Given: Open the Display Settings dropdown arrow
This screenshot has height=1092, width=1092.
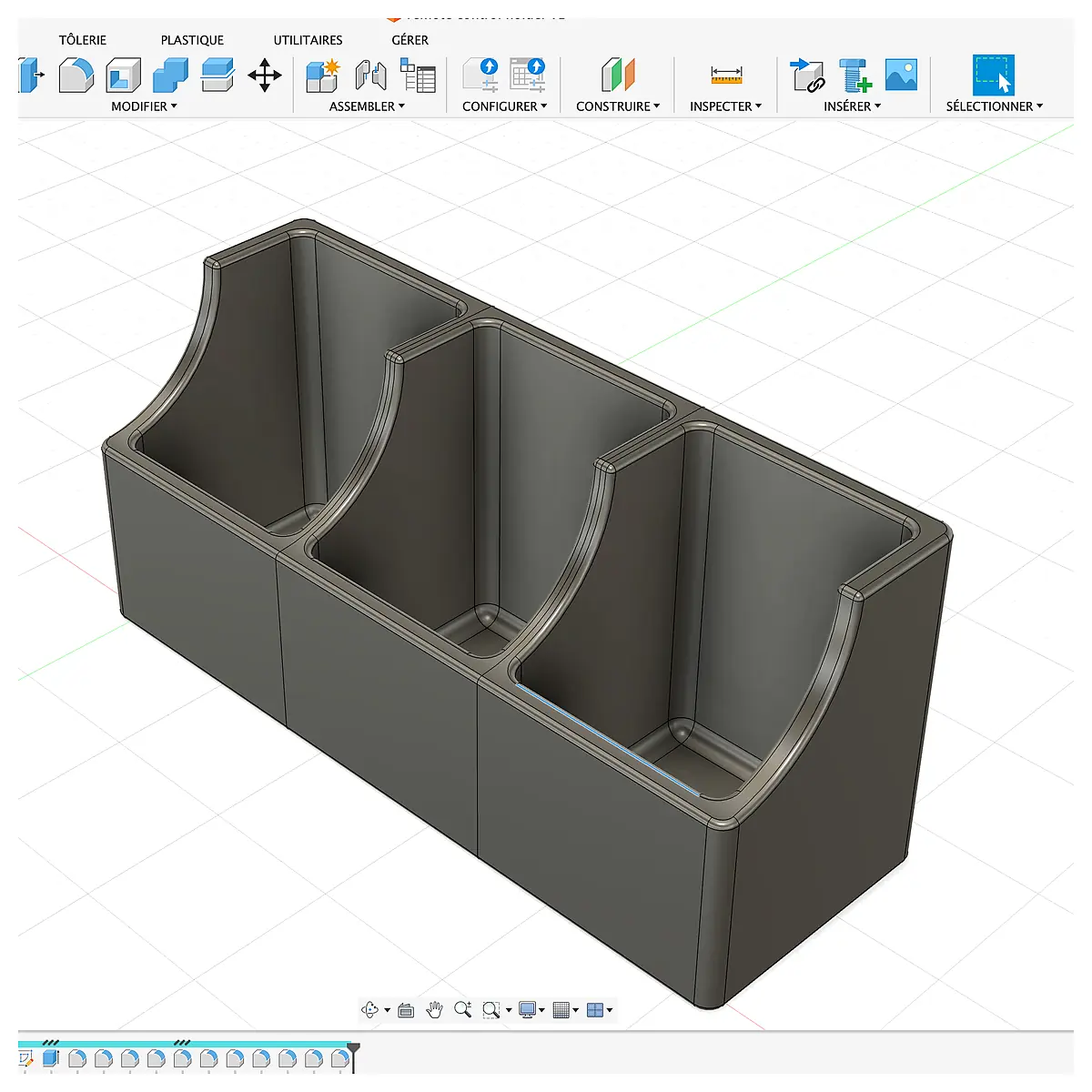Looking at the screenshot, I should click(x=541, y=1010).
